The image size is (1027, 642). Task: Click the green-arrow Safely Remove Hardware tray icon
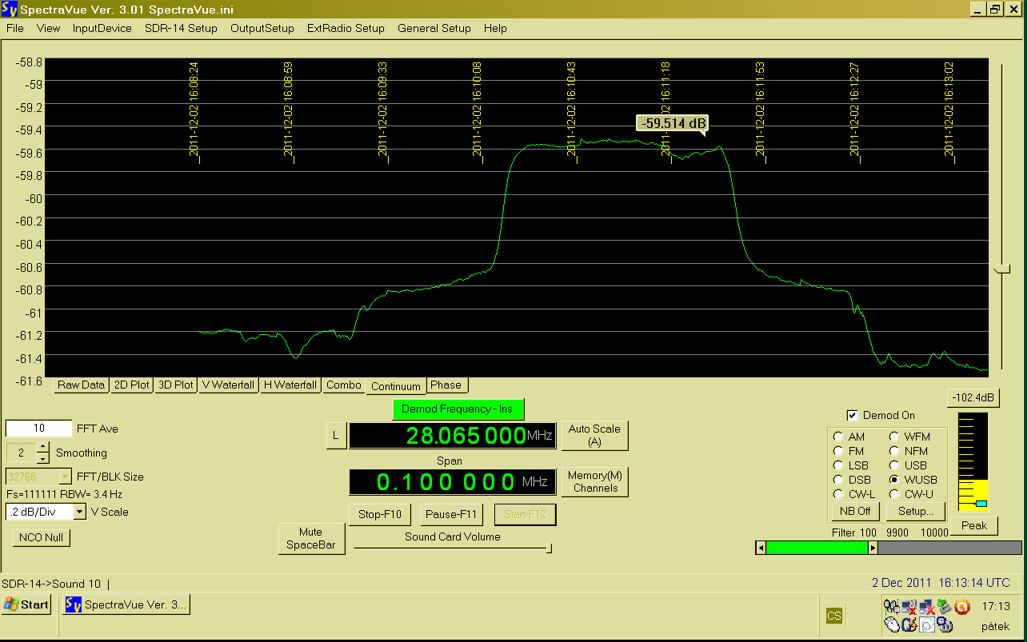pos(943,607)
